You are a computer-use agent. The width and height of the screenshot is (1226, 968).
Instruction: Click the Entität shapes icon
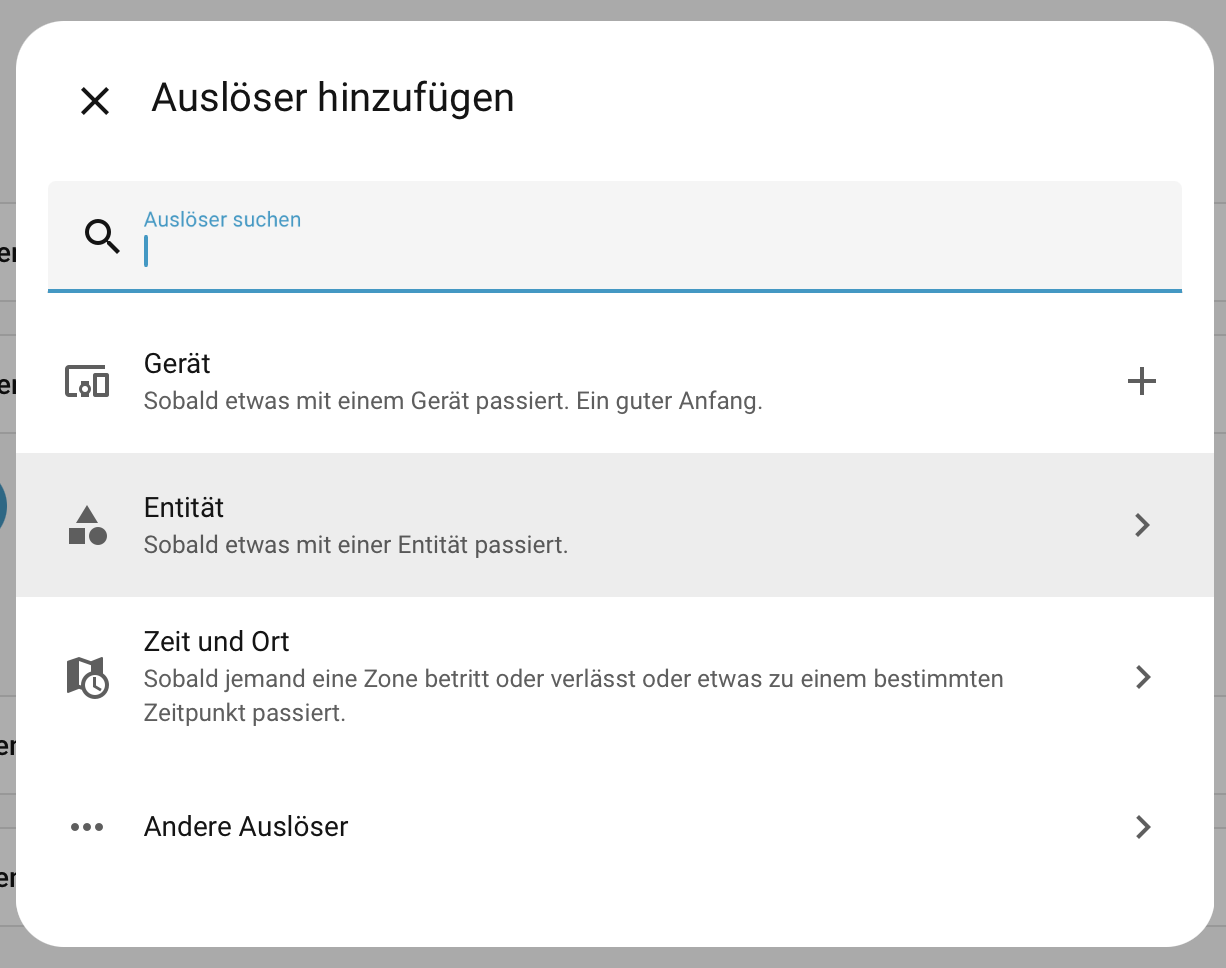click(87, 525)
